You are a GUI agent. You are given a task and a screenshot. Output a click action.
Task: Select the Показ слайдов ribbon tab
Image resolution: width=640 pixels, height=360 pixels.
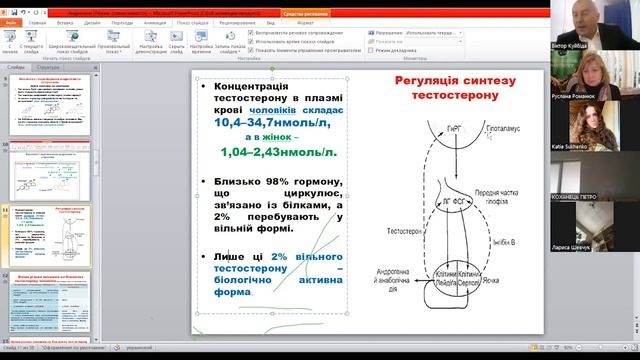(x=192, y=23)
